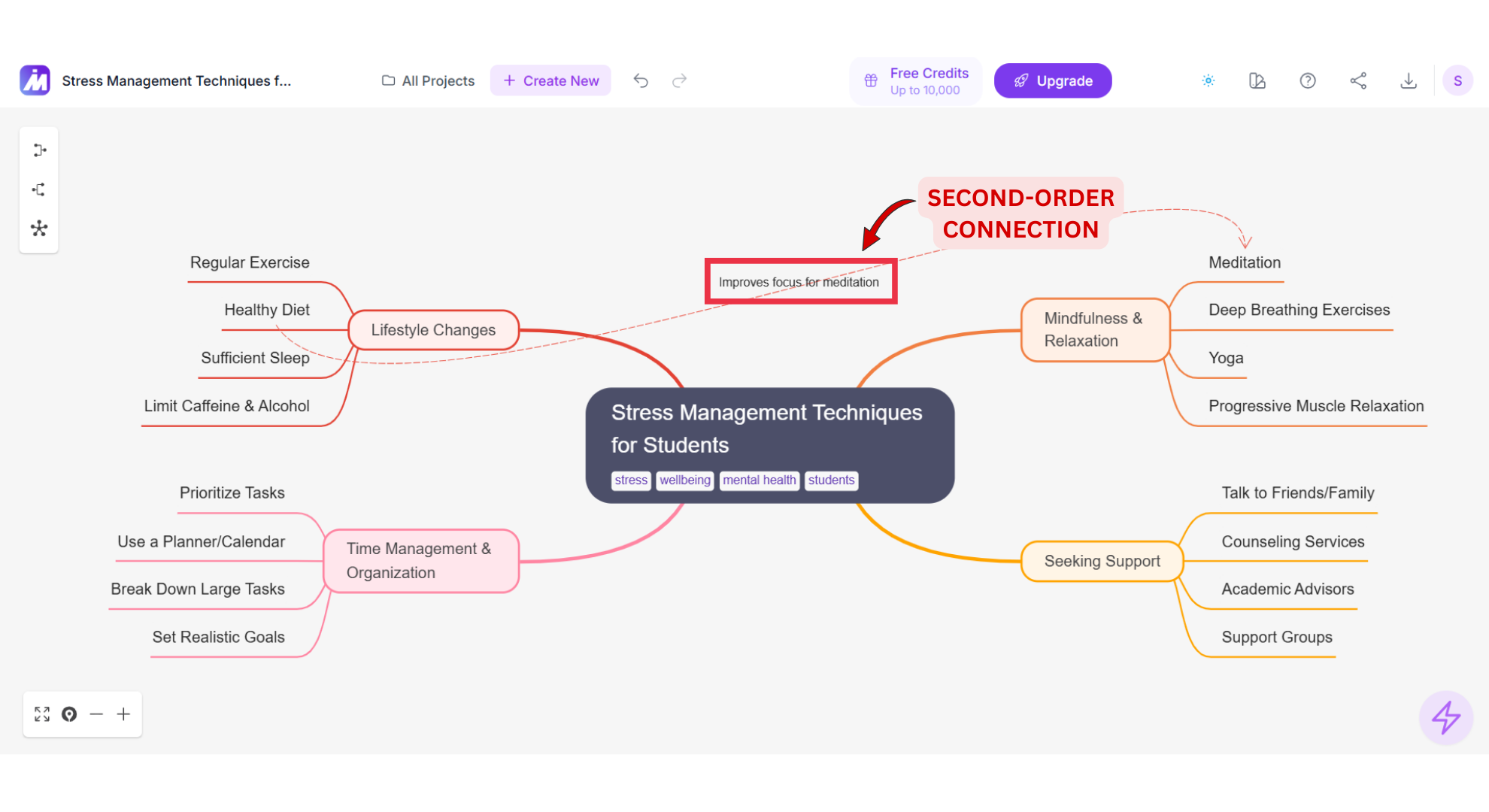Open the color style palette icon
Screen dimensions: 1489x812
pyautogui.click(x=1257, y=80)
